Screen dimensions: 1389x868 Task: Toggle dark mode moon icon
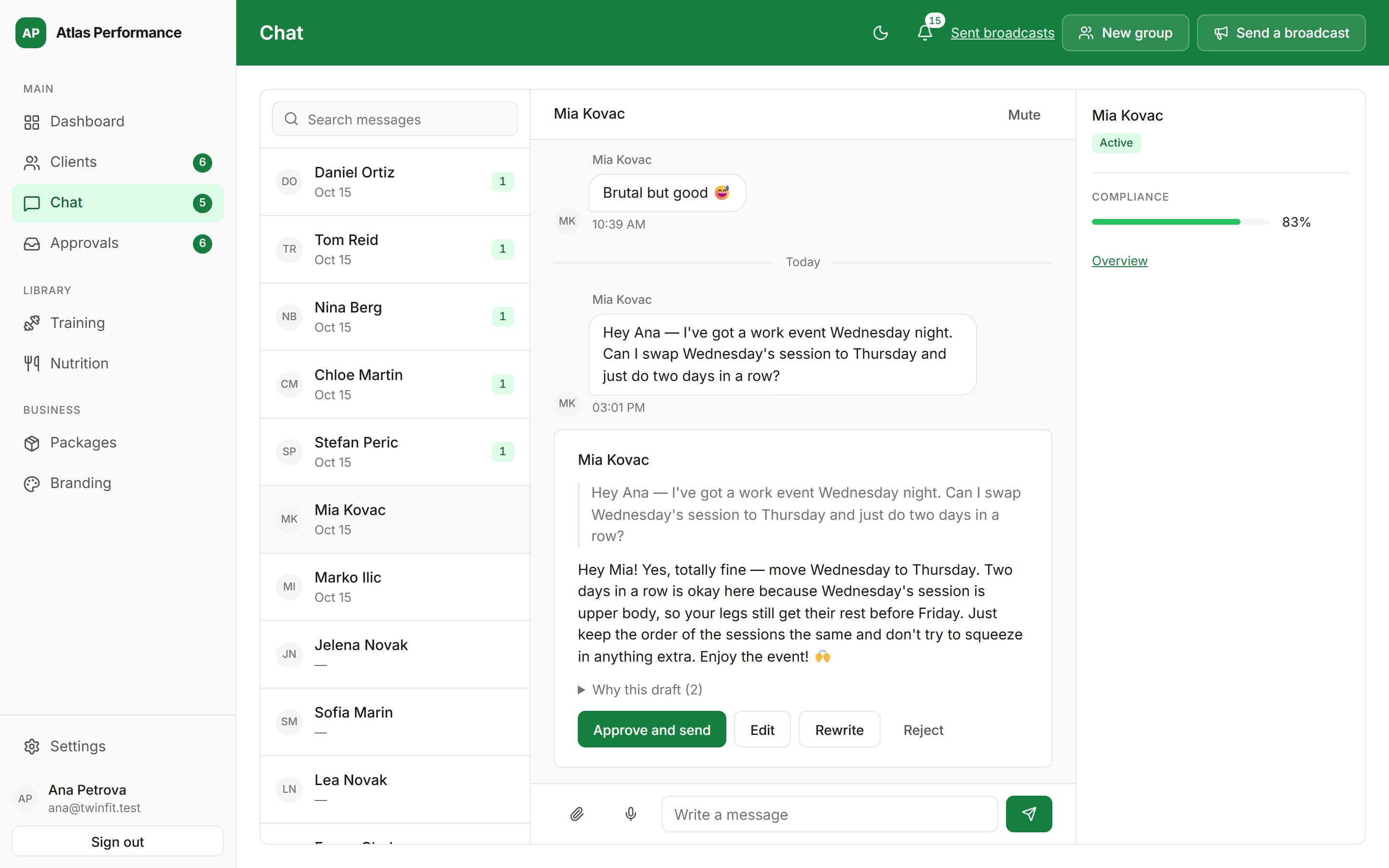coord(881,33)
